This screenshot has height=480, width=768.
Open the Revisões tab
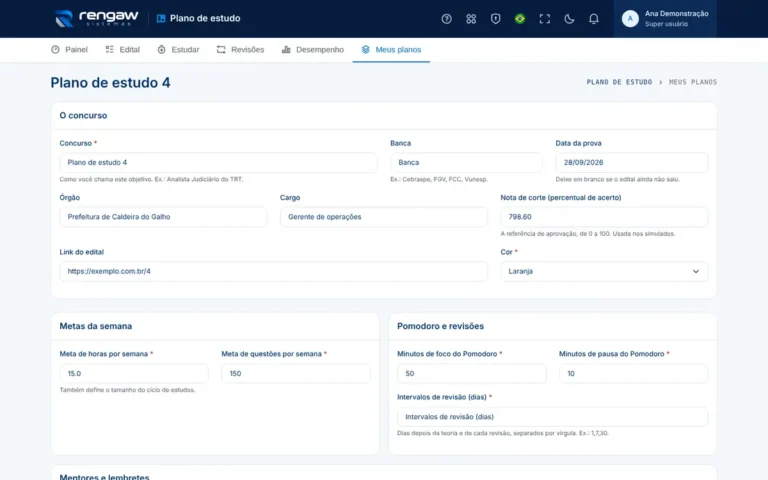[x=240, y=49]
